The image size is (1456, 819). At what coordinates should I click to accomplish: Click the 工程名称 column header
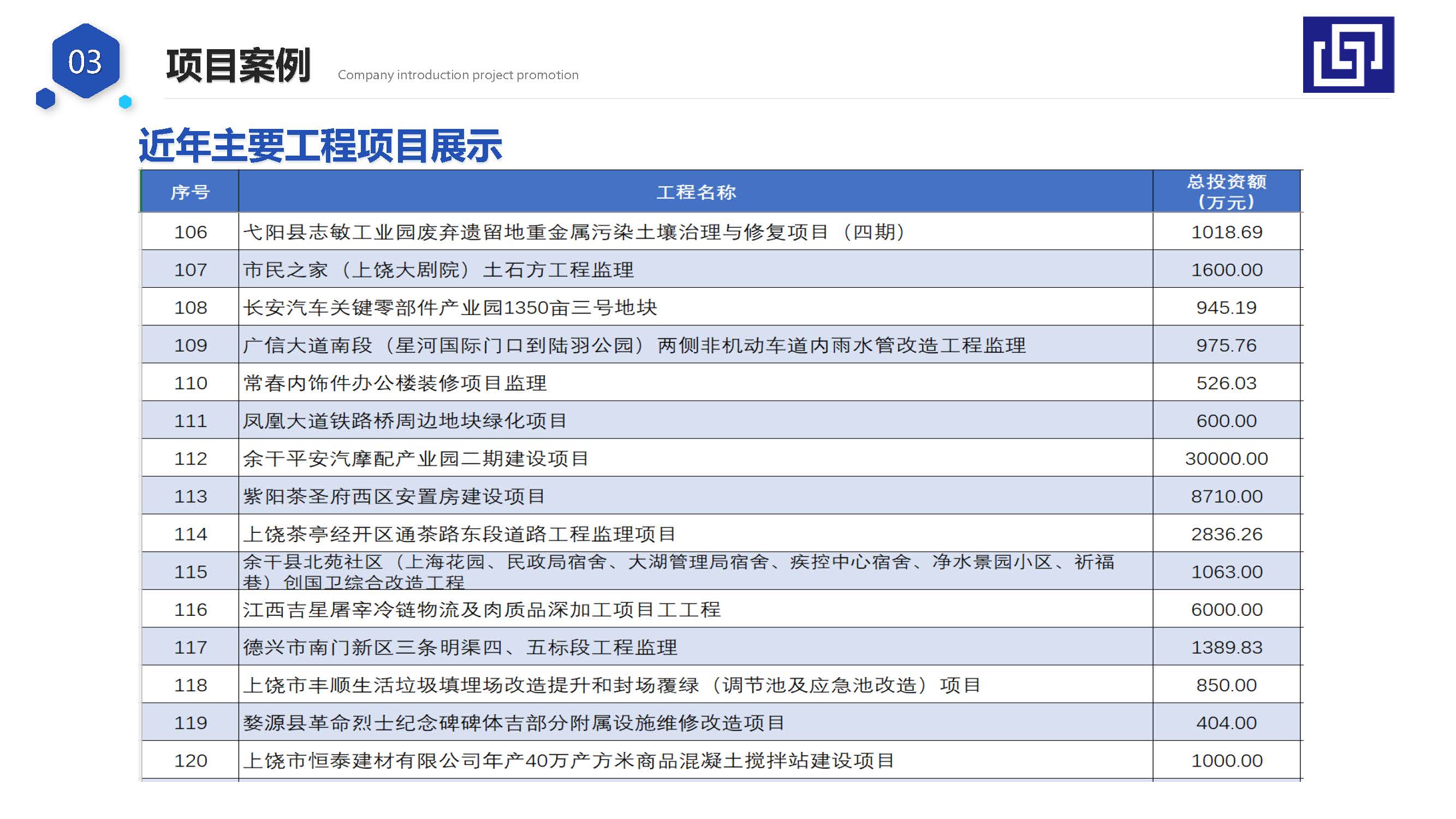[696, 192]
